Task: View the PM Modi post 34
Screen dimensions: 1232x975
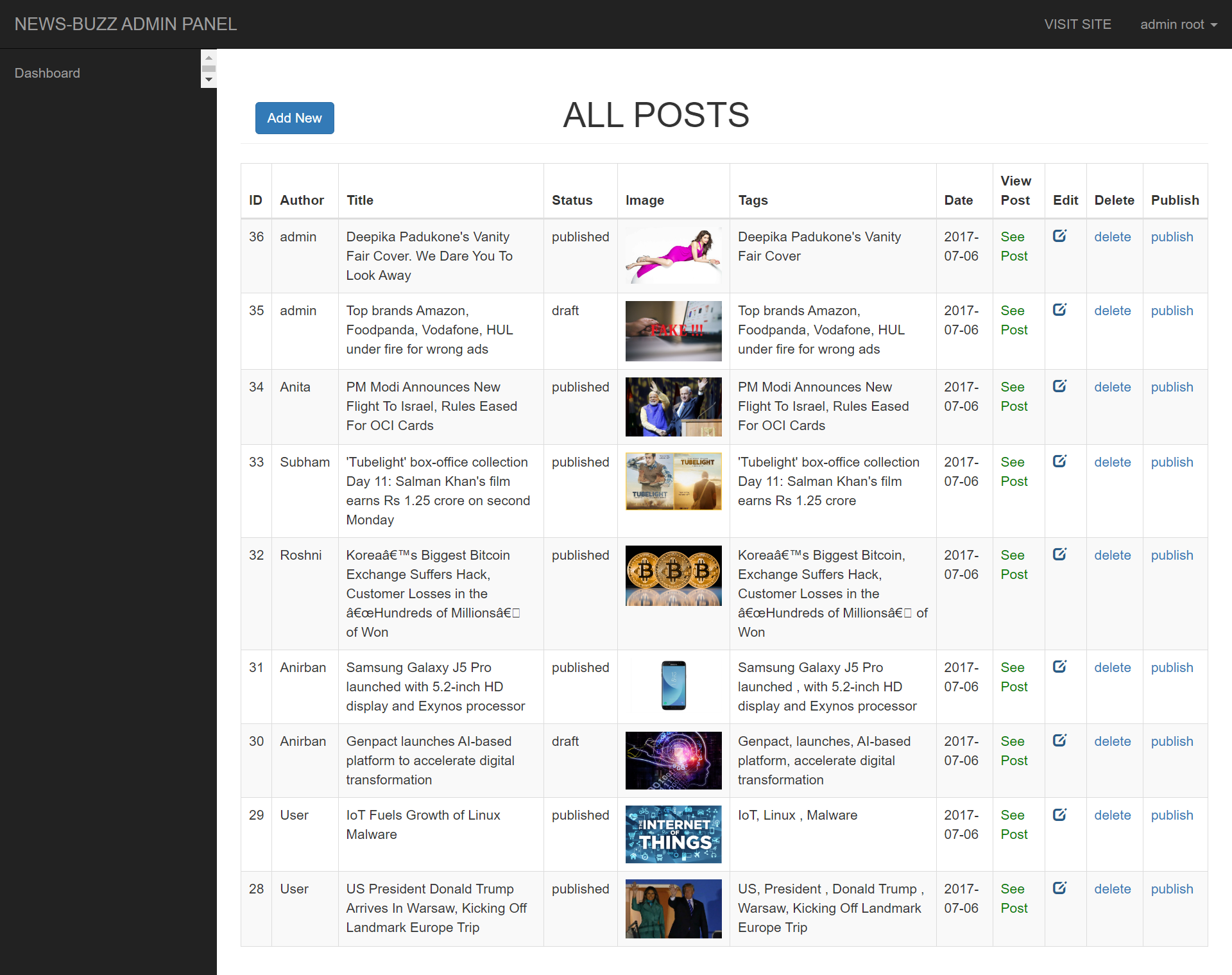Action: point(1014,397)
